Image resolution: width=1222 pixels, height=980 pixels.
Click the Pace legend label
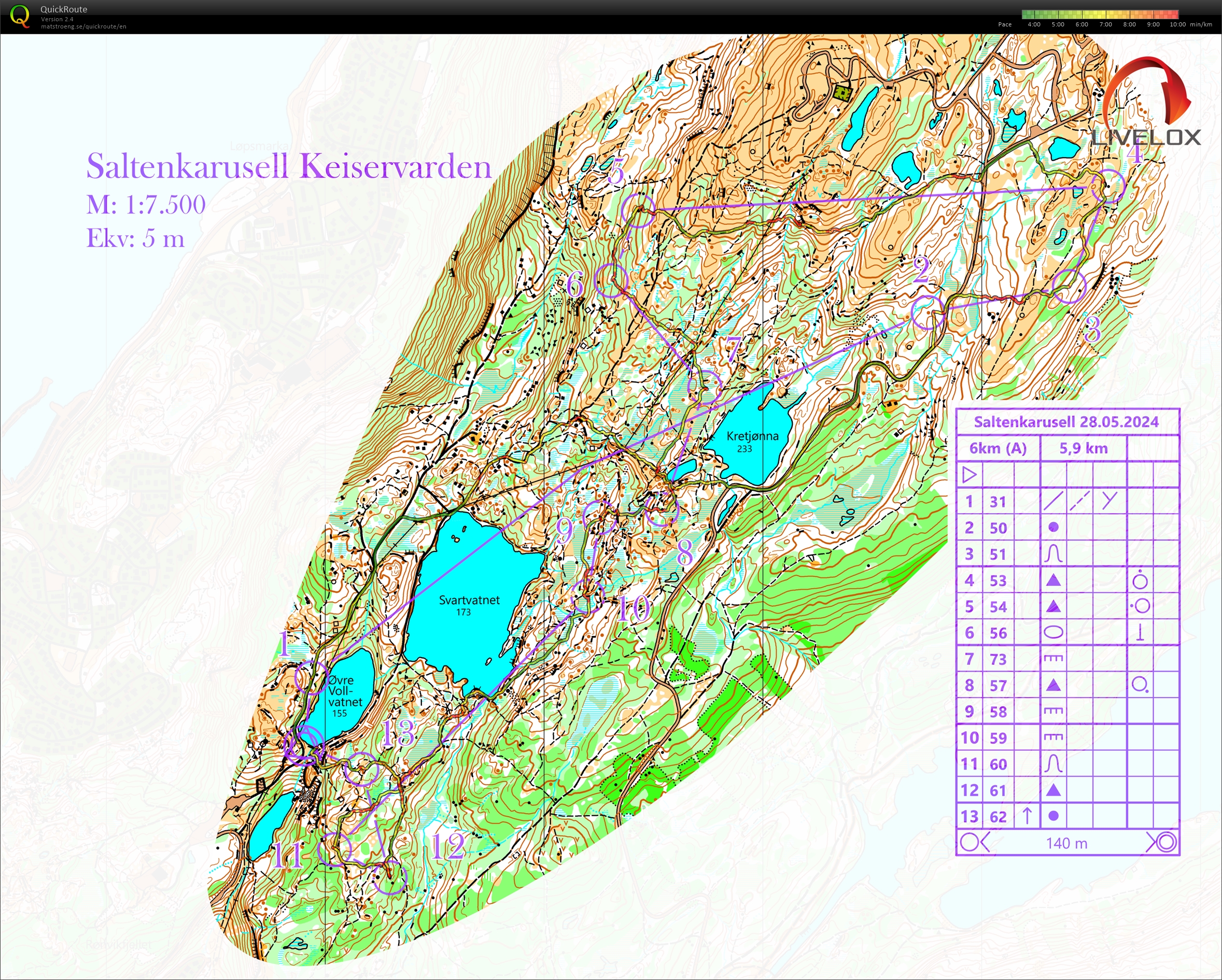[1004, 24]
